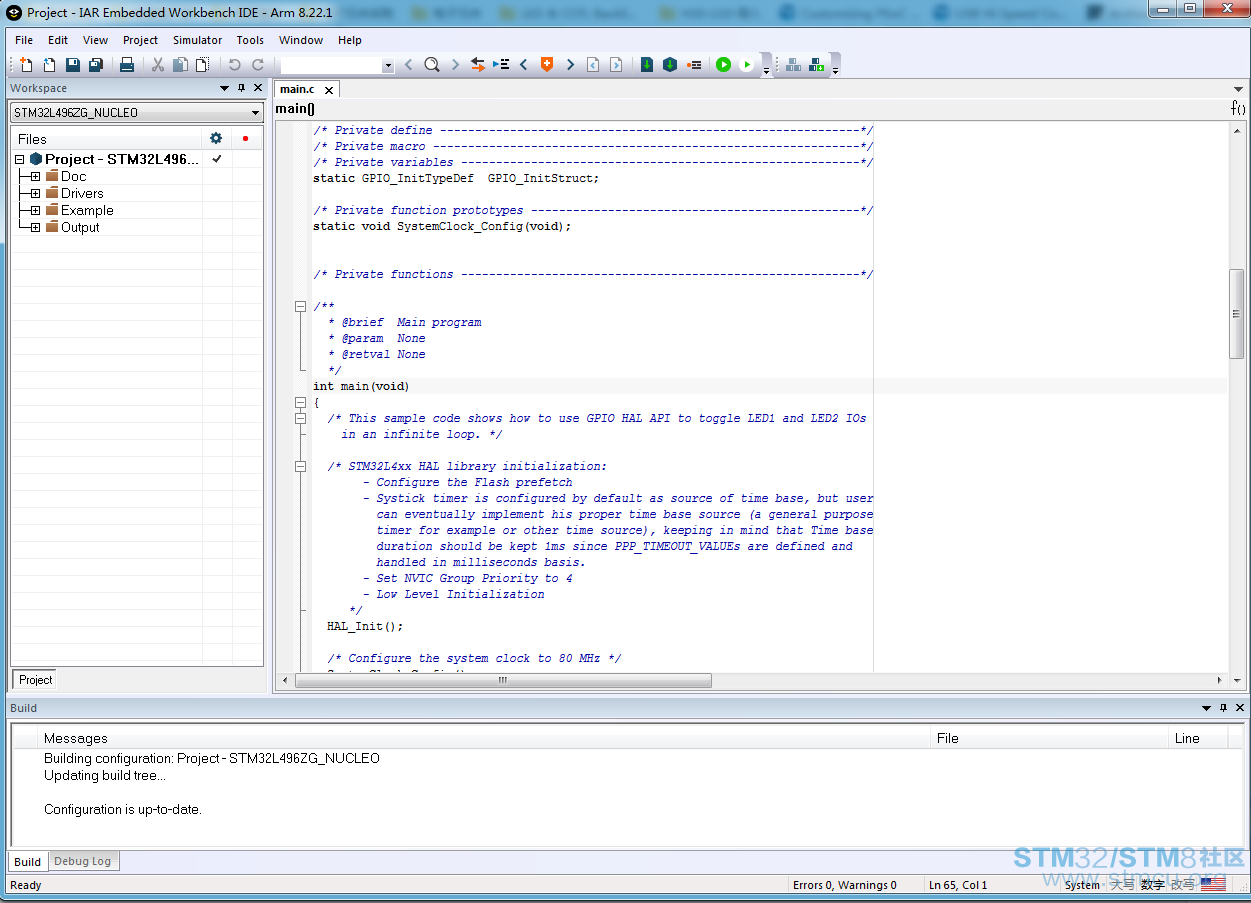Click the checkmark beside the Project root node

coord(216,159)
